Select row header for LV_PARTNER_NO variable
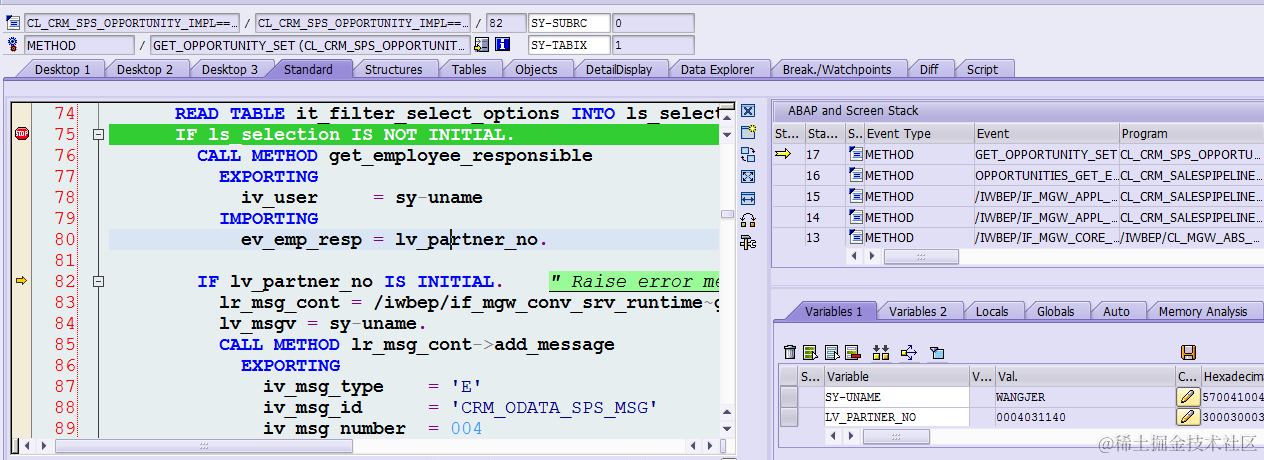This screenshot has height=460, width=1264. pos(789,417)
